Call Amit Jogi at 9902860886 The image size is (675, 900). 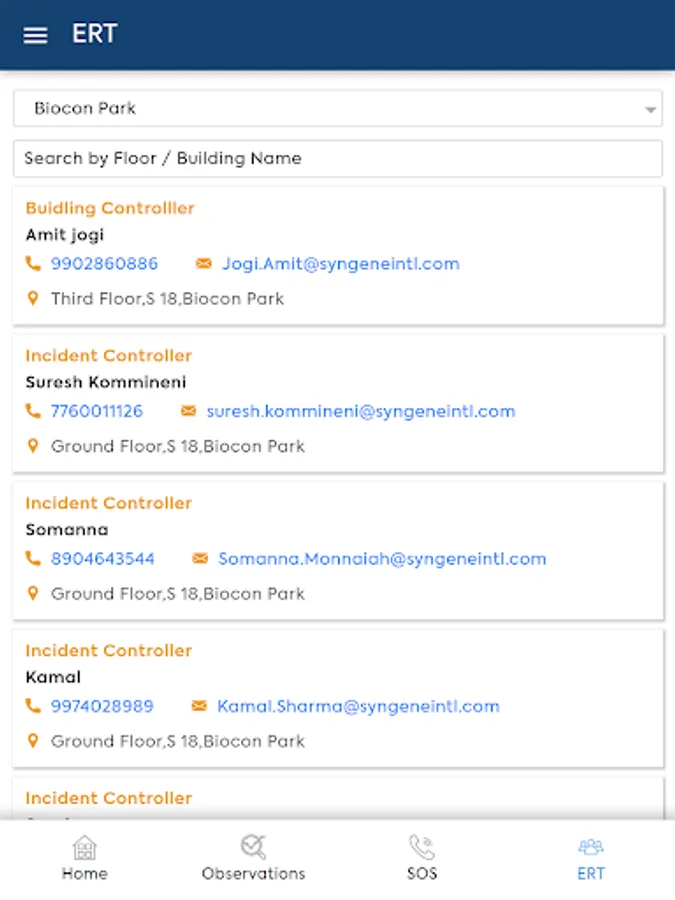(x=104, y=264)
